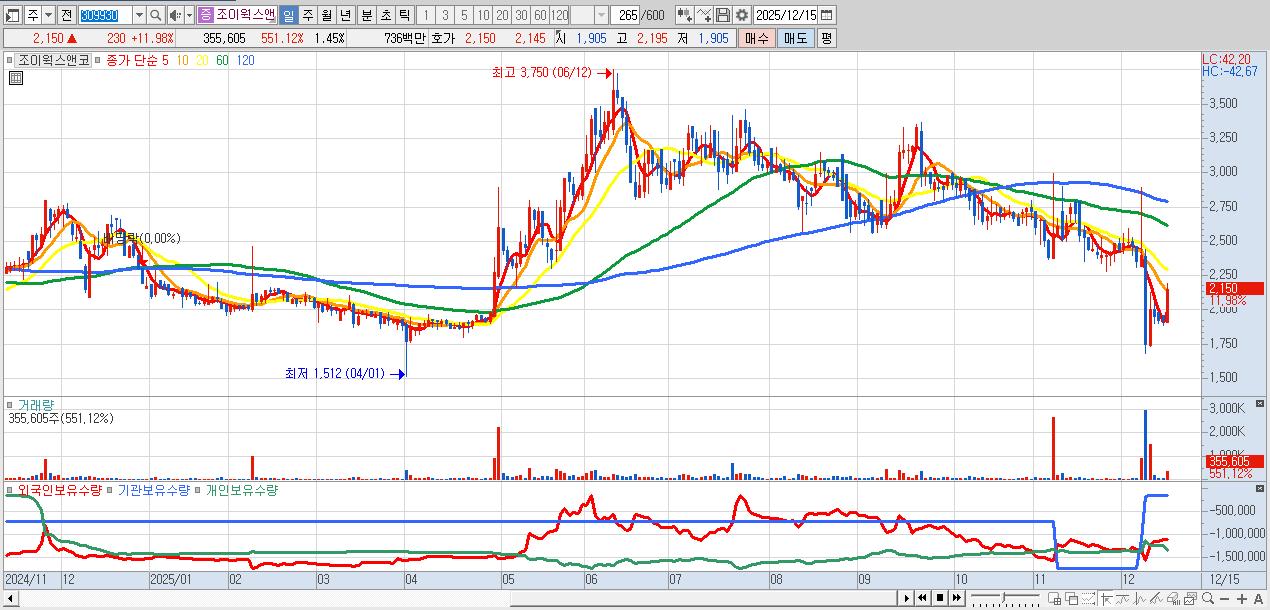Image resolution: width=1270 pixels, height=610 pixels.
Task: Click the moving average lines icon
Action: point(1122,598)
